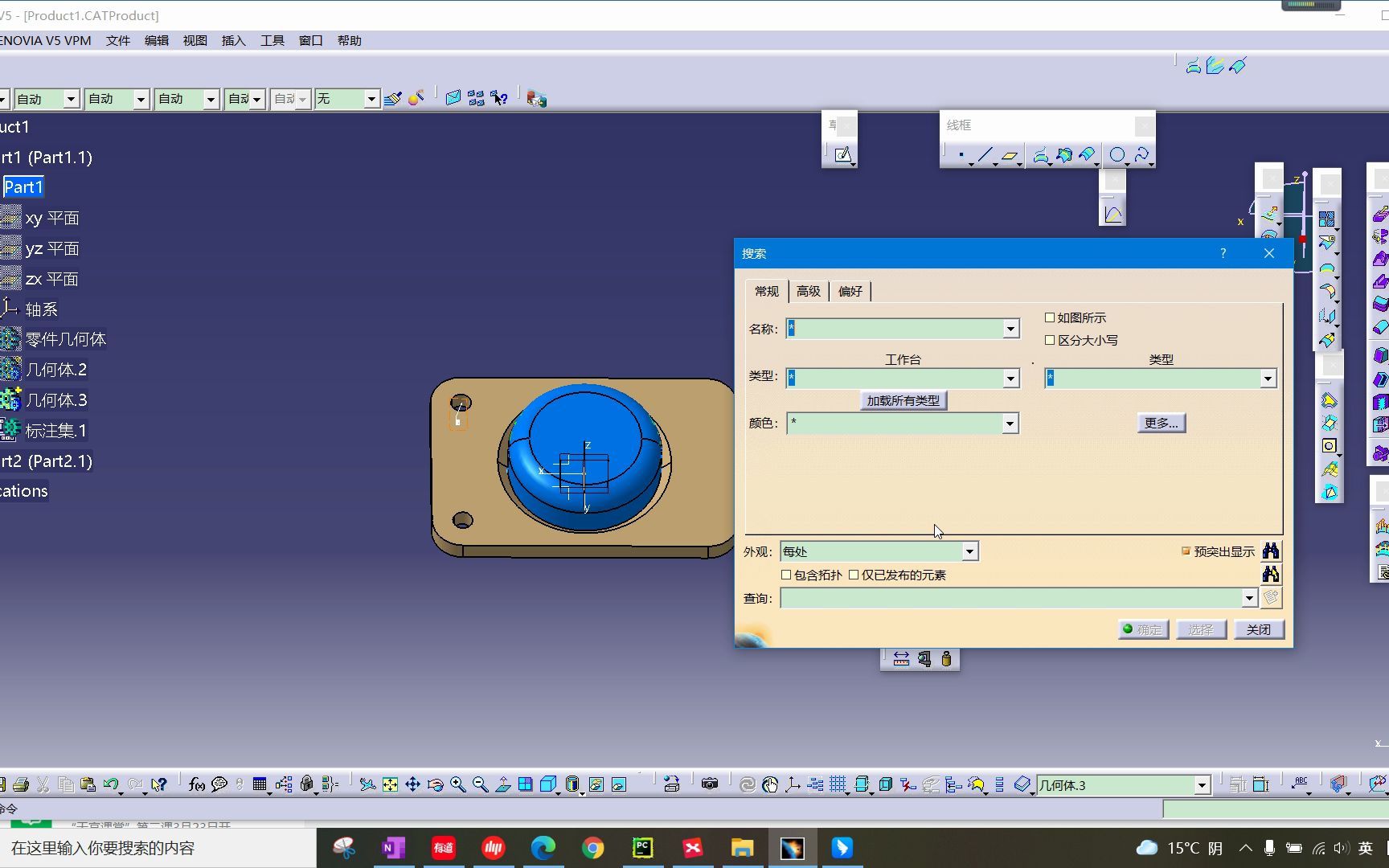This screenshot has height=868, width=1389.
Task: Click the Fit All In view icon
Action: click(x=390, y=784)
